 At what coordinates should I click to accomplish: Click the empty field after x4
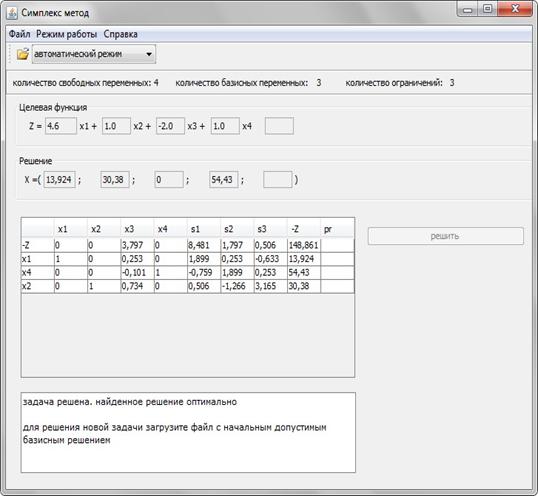click(279, 126)
